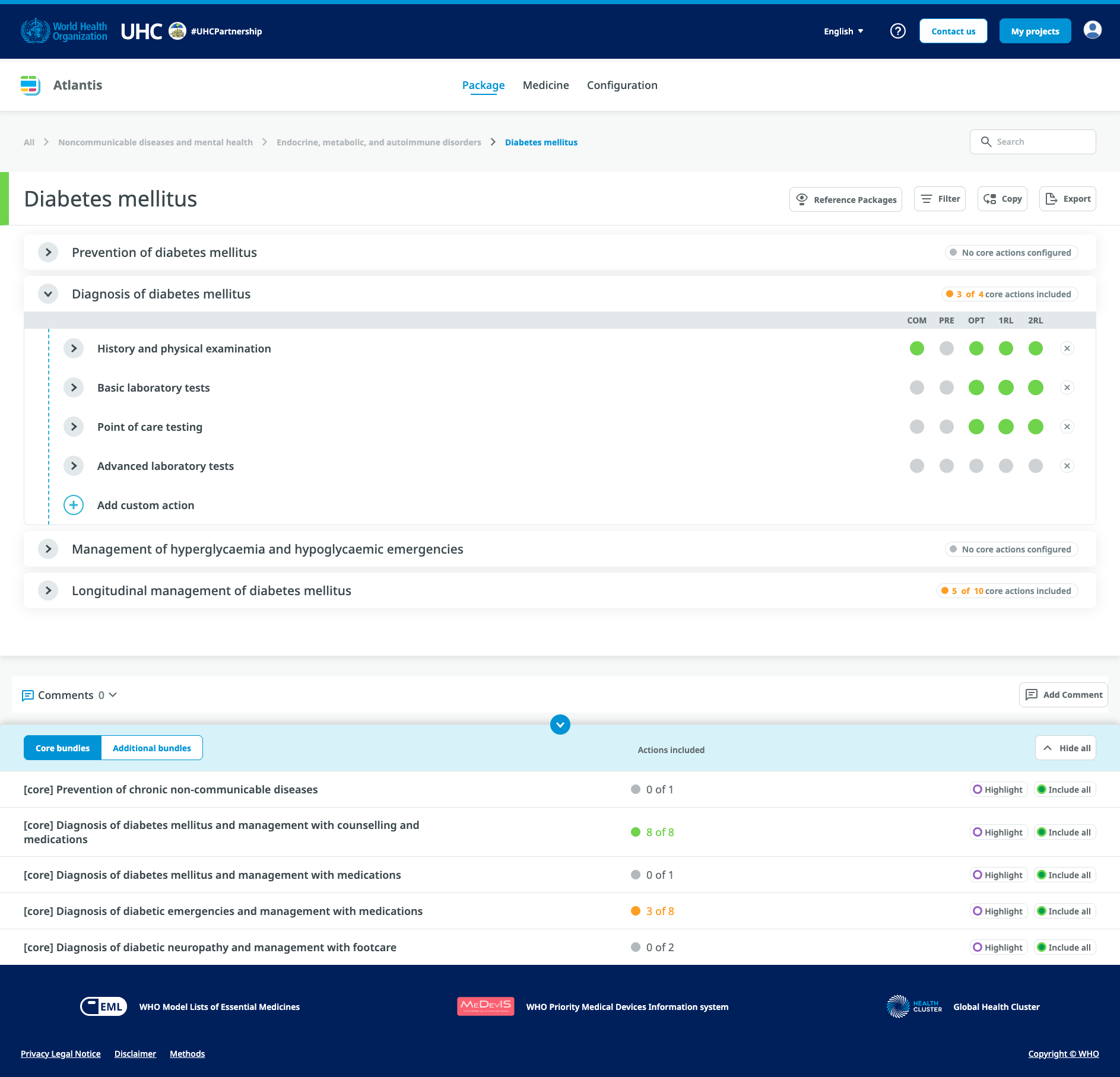Toggle 2RL dot for Point of care testing
This screenshot has width=1120, height=1077.
(x=1035, y=427)
